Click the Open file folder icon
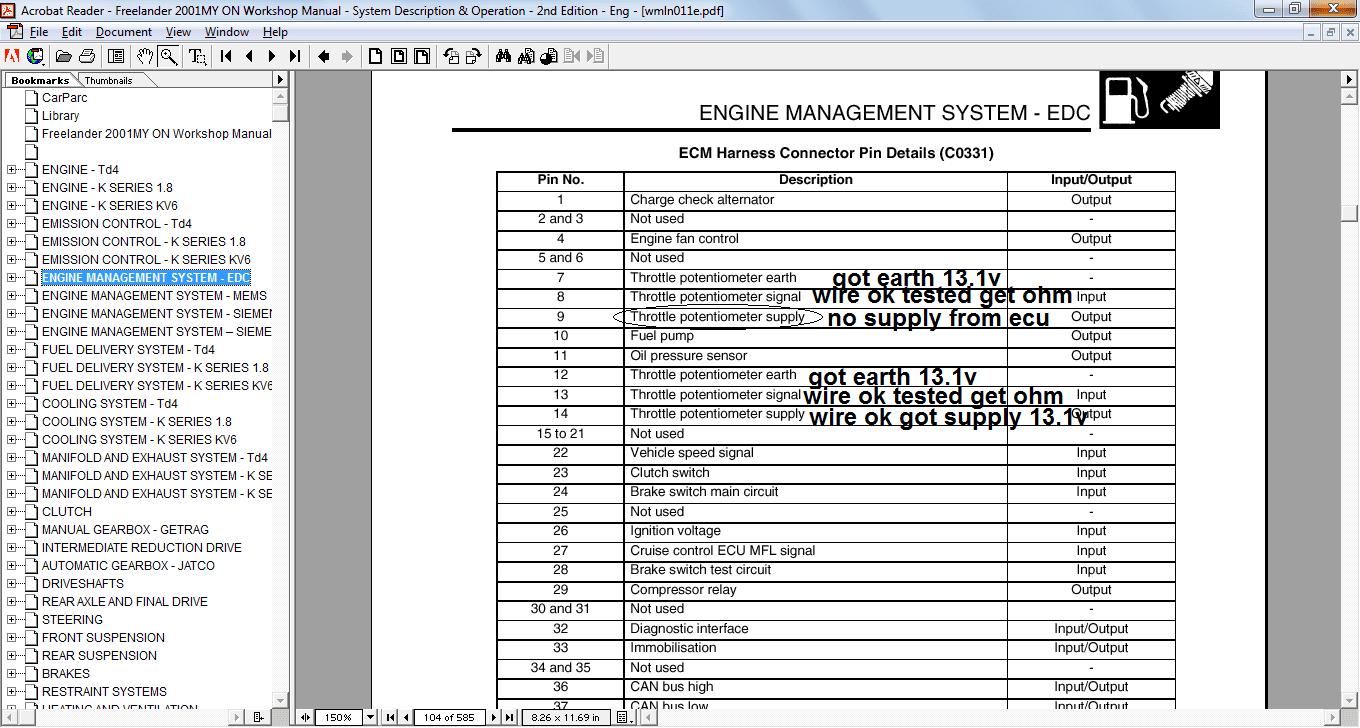 [x=64, y=56]
